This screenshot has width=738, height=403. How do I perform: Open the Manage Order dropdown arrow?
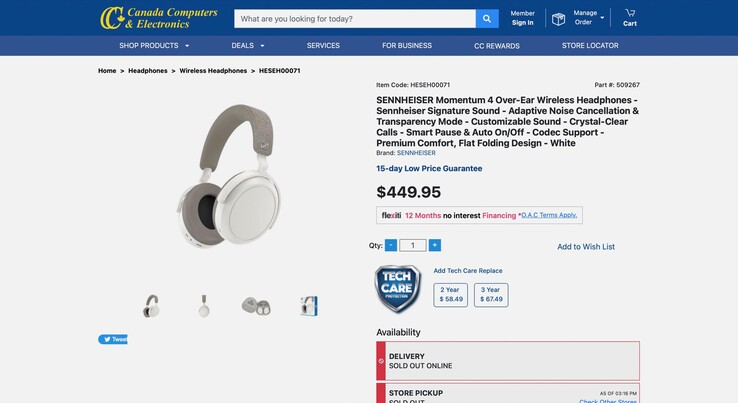(x=602, y=18)
